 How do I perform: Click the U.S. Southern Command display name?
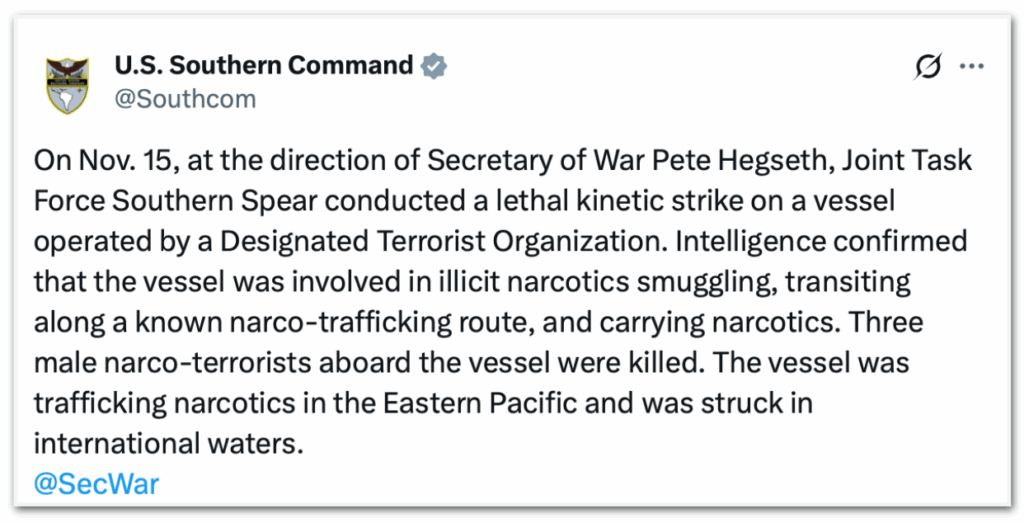click(263, 66)
